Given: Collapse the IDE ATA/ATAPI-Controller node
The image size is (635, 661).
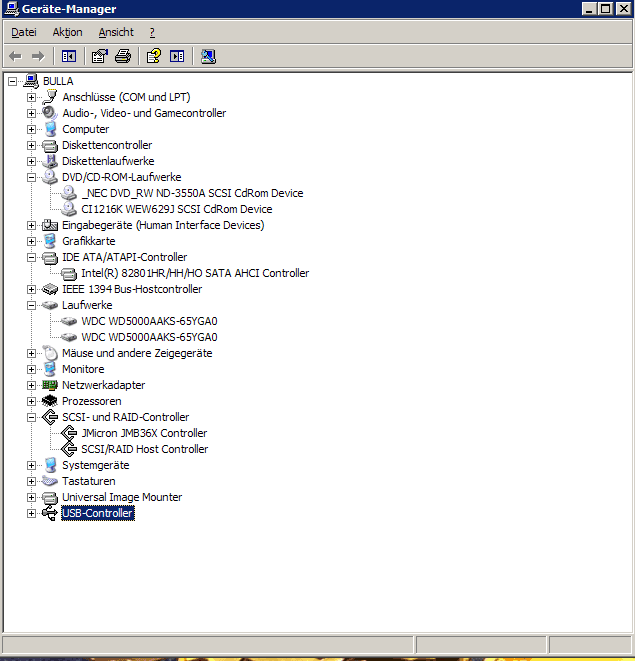Looking at the screenshot, I should pyautogui.click(x=31, y=258).
